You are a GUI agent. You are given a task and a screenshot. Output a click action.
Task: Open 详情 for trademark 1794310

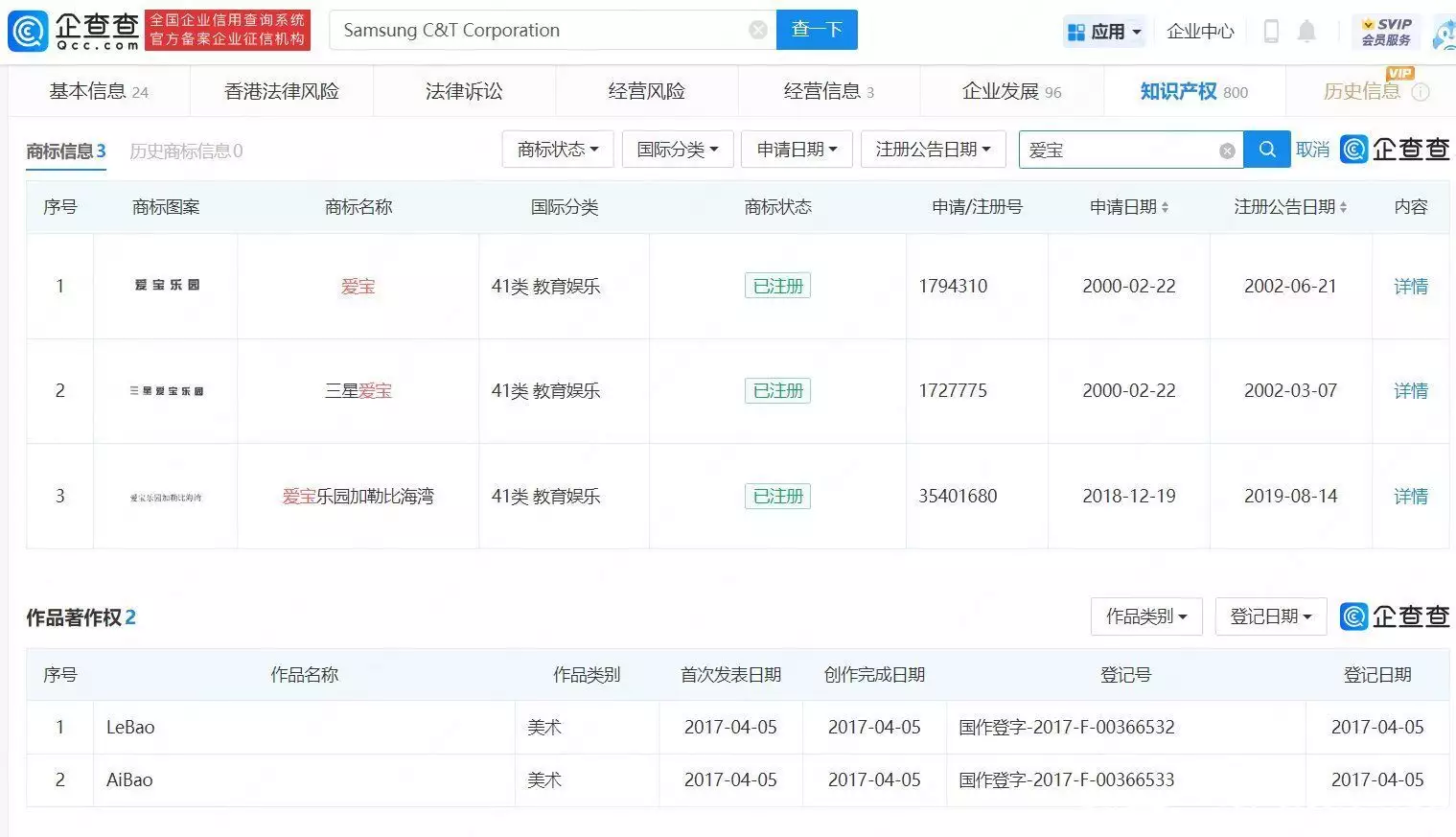tap(1411, 286)
